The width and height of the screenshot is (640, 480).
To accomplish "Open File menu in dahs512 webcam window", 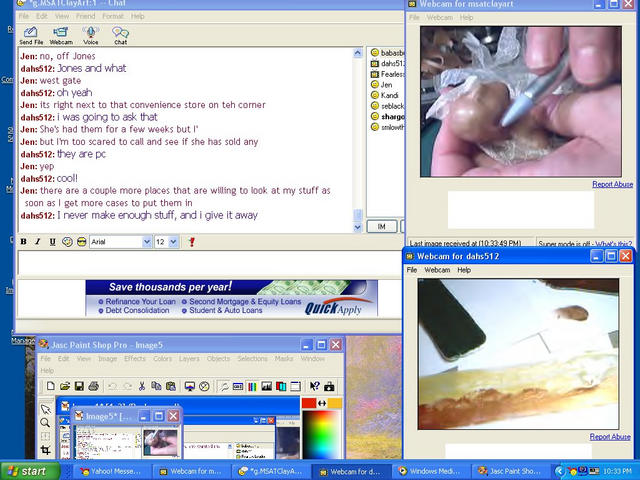I will pyautogui.click(x=412, y=270).
